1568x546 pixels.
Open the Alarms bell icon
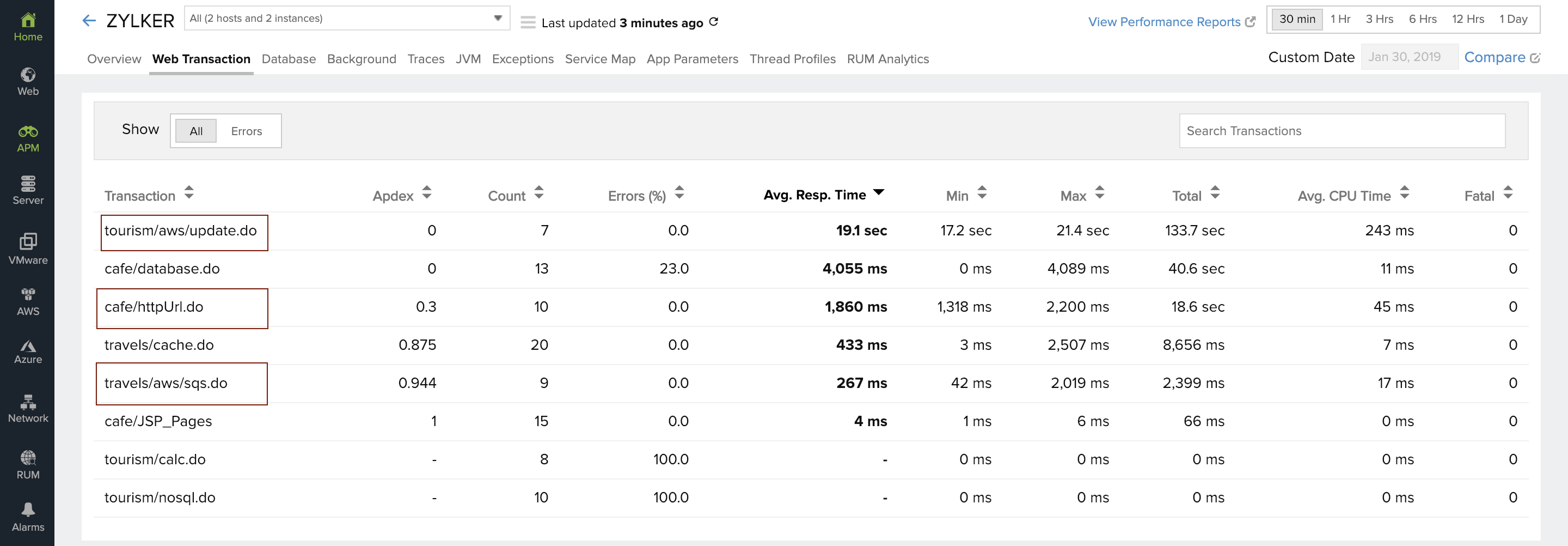point(28,517)
